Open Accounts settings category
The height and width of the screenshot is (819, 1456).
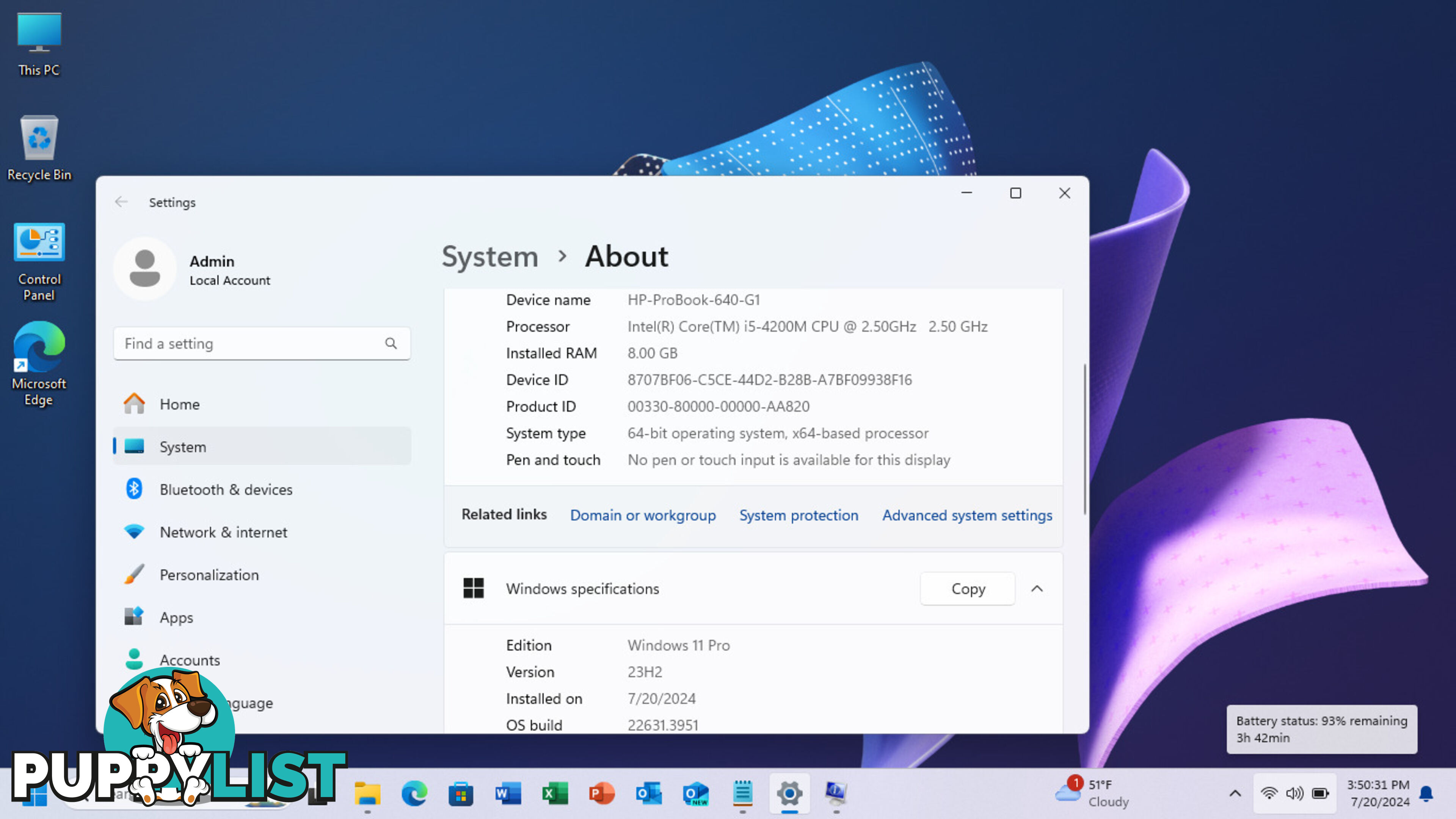pyautogui.click(x=262, y=660)
